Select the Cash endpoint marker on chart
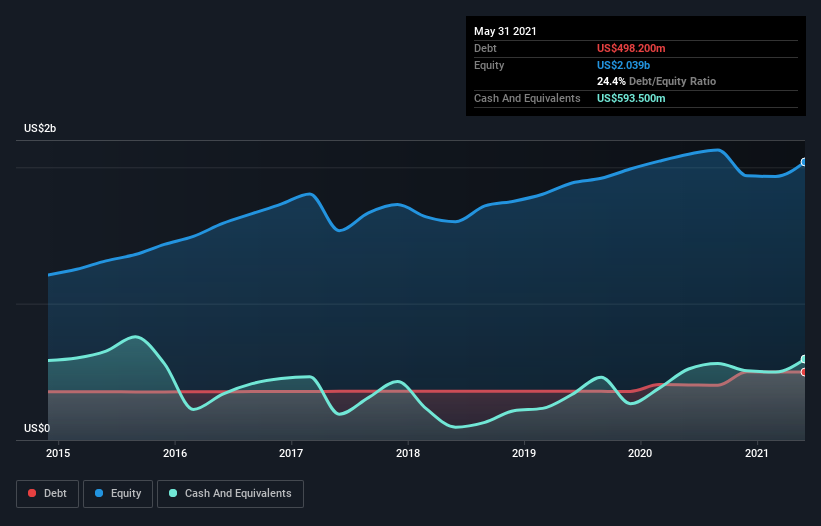Screen dimensions: 821x526 point(804,359)
